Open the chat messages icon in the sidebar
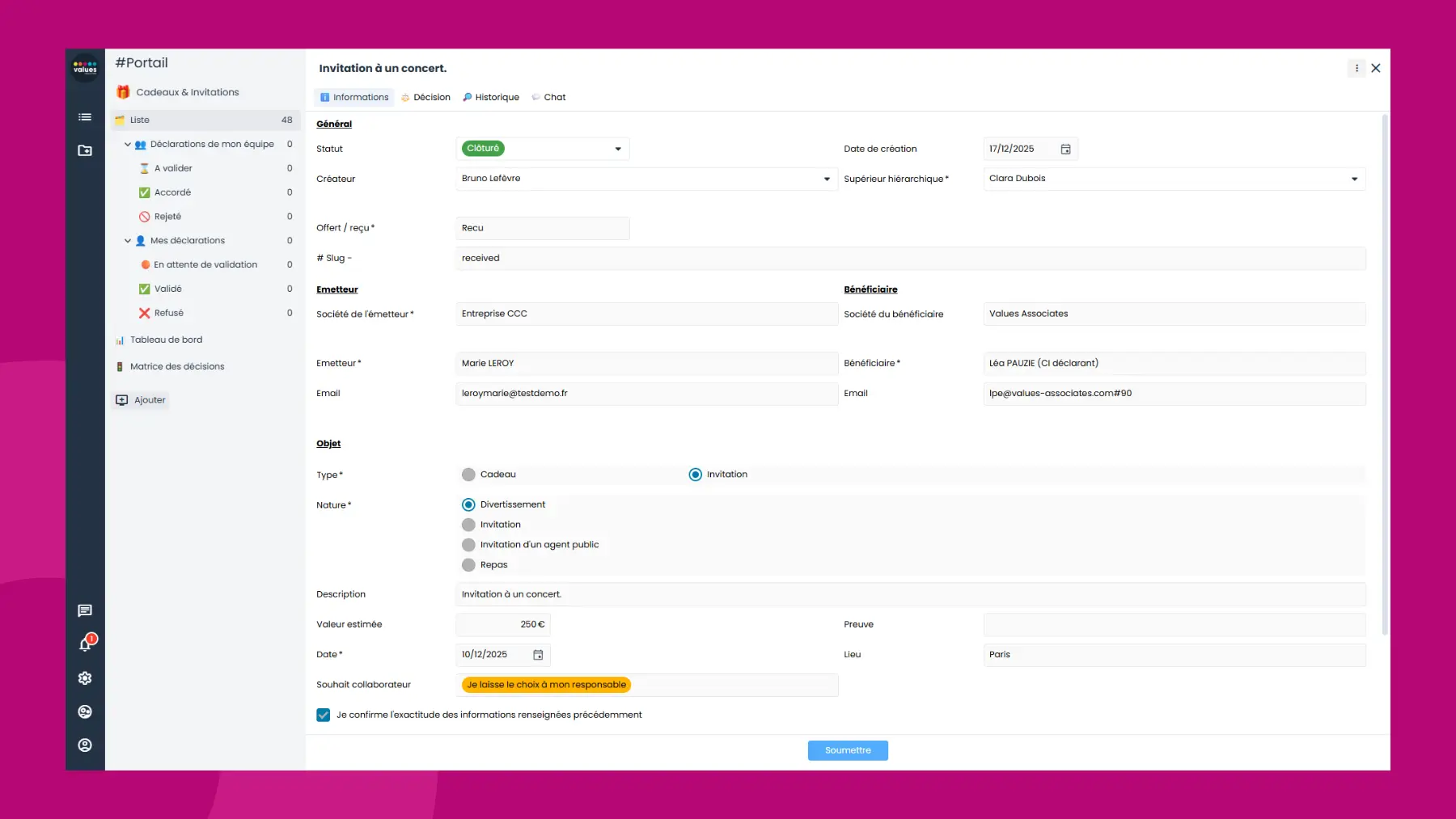The image size is (1456, 819). click(84, 610)
